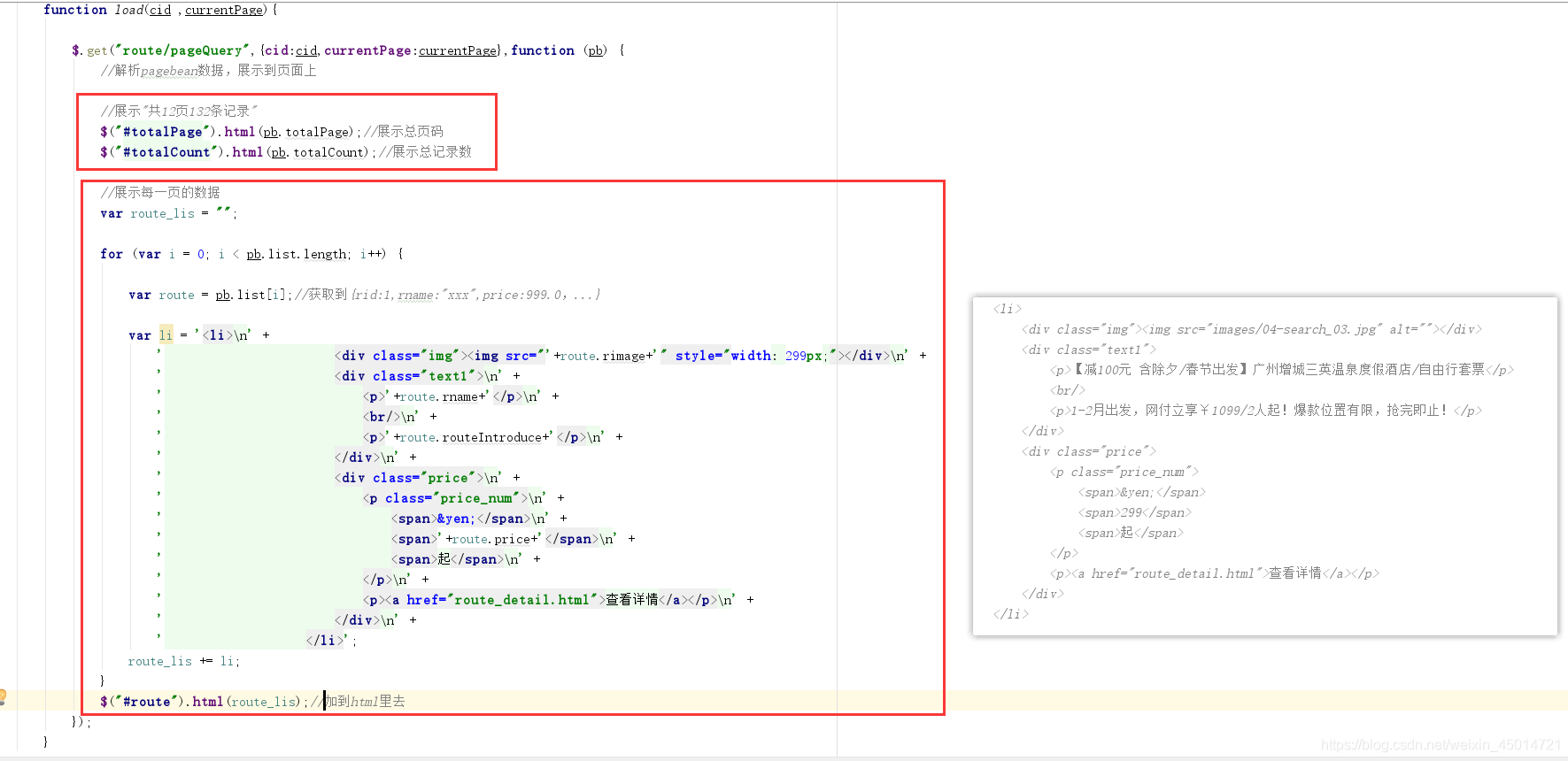
Task: Click the '【减100元 含除夕/春节出发】' paragraph in popup
Action: point(1282,370)
